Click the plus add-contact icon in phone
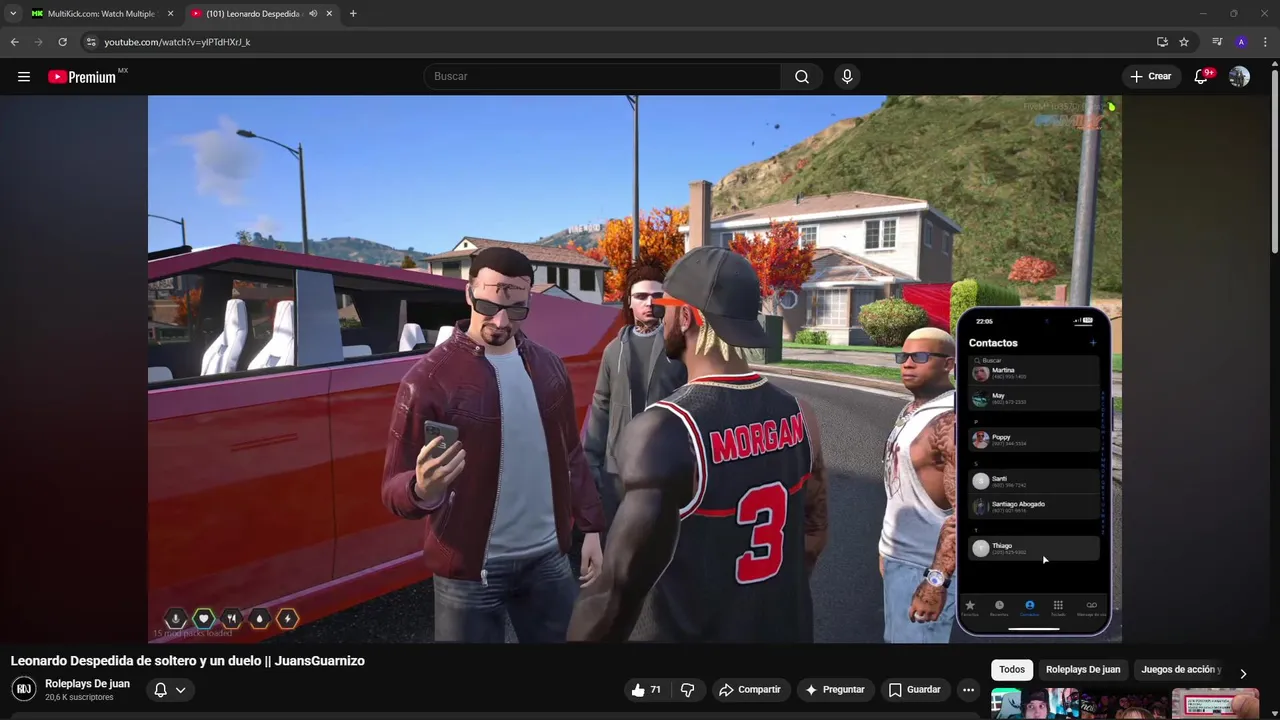 [x=1092, y=343]
